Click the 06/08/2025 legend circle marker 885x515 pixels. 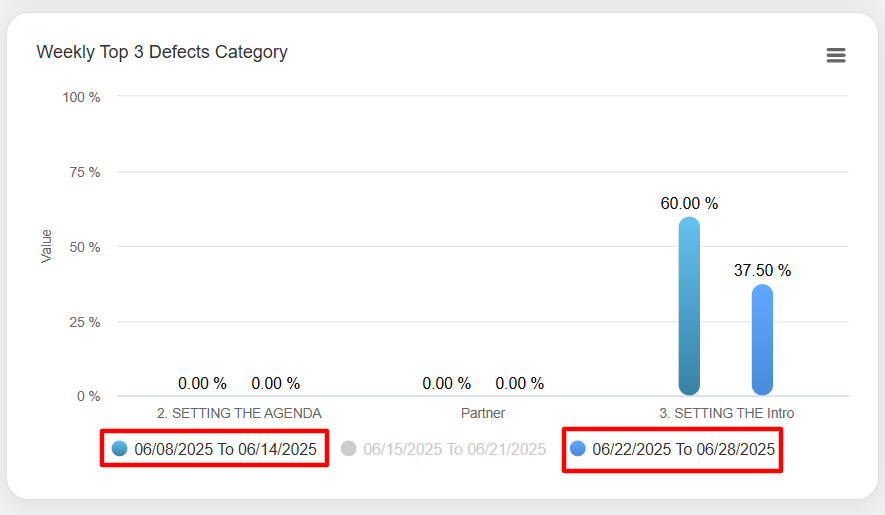click(120, 449)
